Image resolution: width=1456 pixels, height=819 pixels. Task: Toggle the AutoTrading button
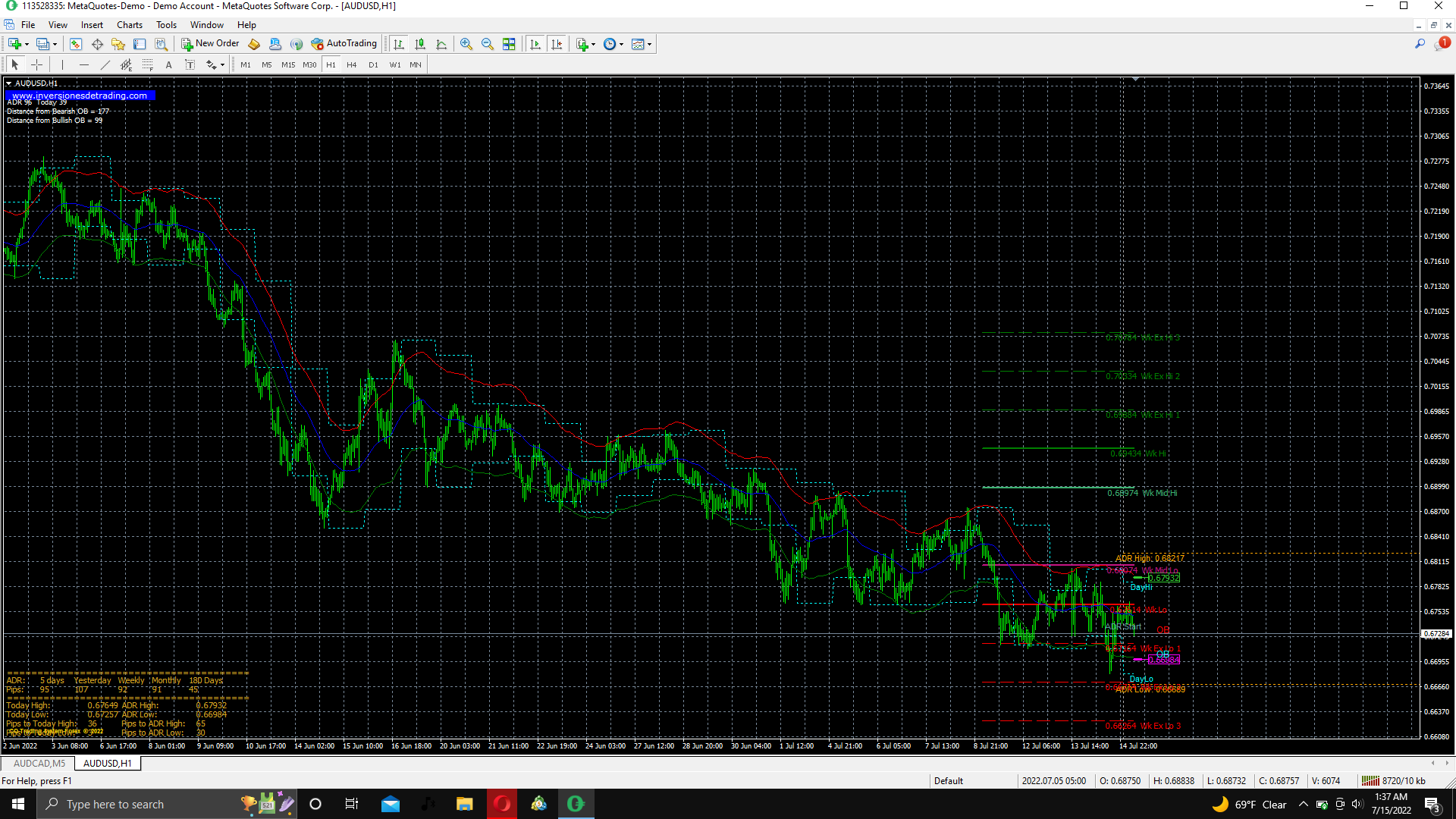pos(344,44)
